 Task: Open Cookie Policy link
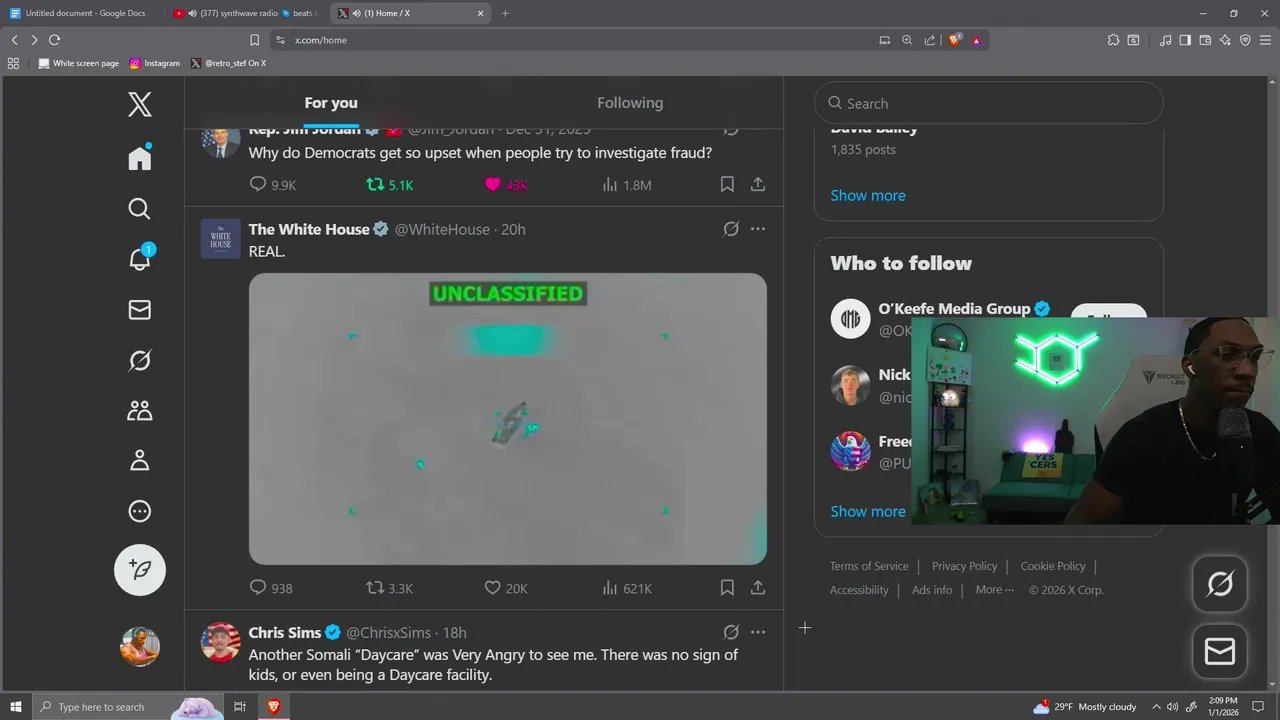tap(1053, 566)
